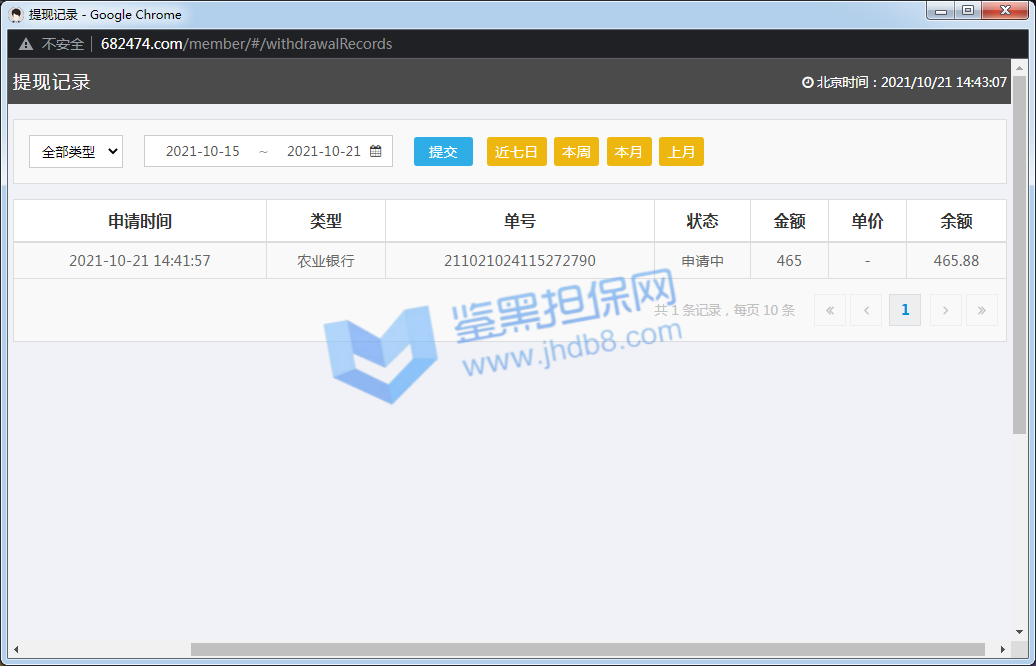
Task: Click order number 211021024115272790 row
Action: [519, 261]
